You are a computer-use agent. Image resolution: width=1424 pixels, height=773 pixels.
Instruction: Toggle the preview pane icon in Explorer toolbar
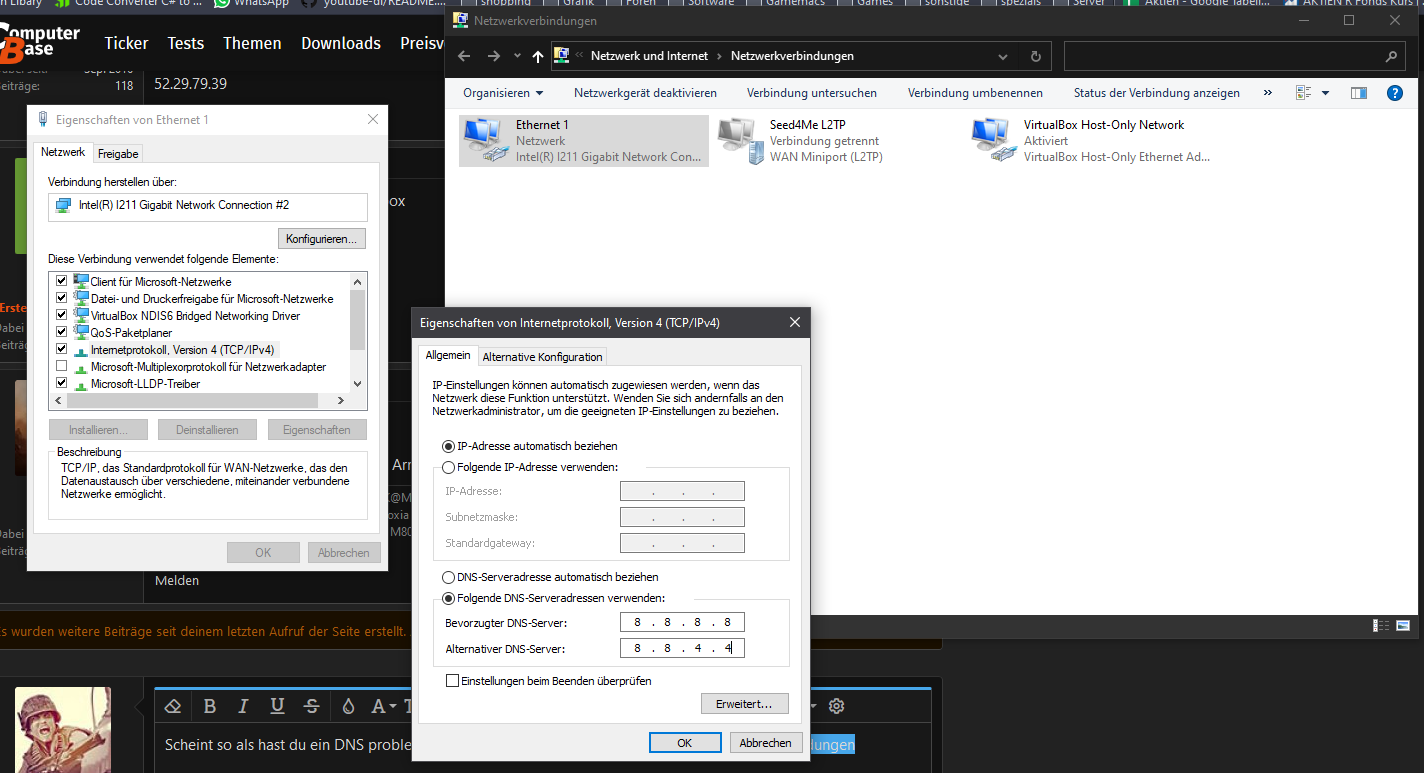1358,92
